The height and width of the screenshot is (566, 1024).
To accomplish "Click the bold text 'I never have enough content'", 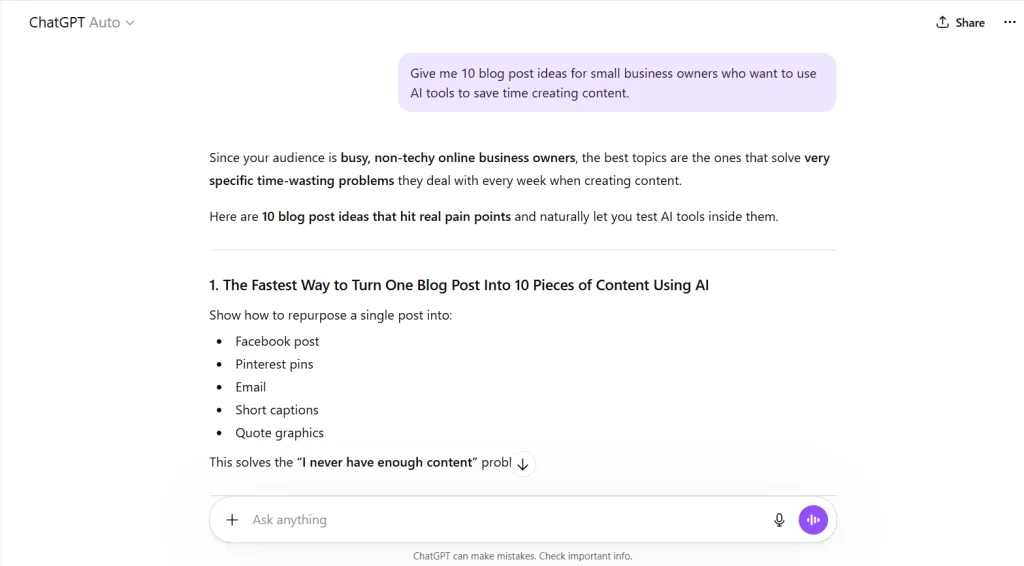I will point(387,462).
